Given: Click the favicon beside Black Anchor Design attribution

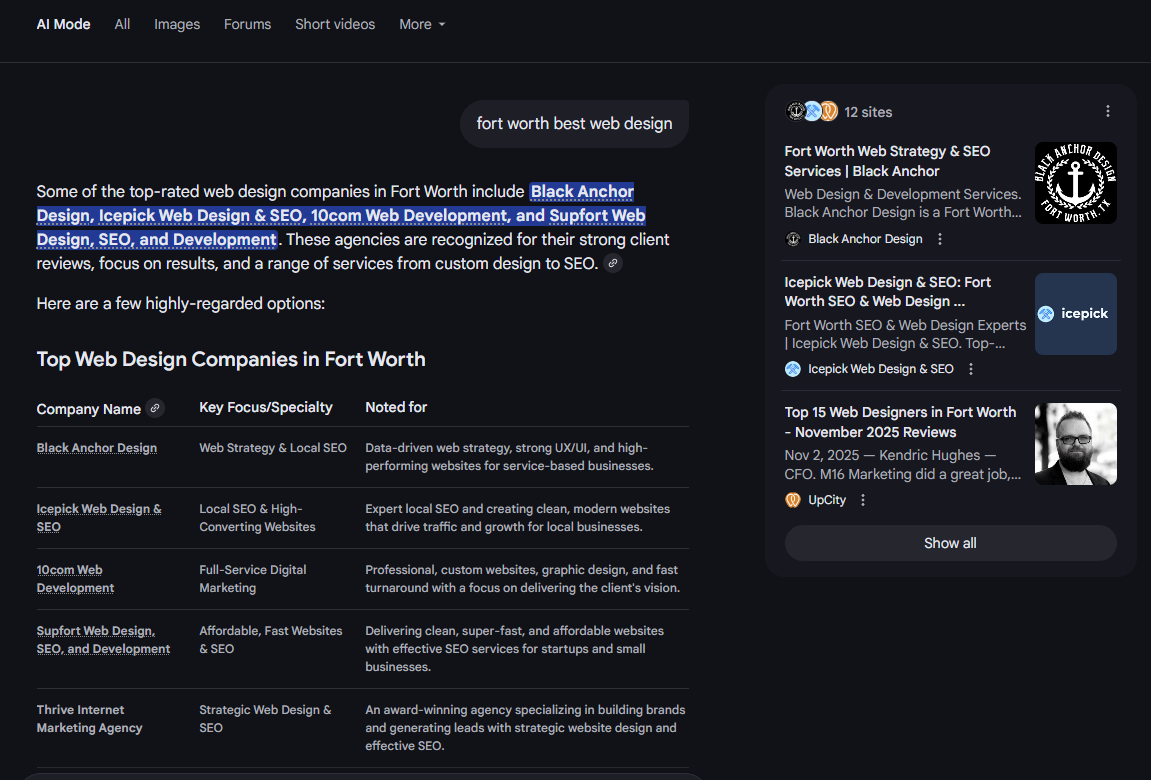Looking at the screenshot, I should [x=793, y=239].
